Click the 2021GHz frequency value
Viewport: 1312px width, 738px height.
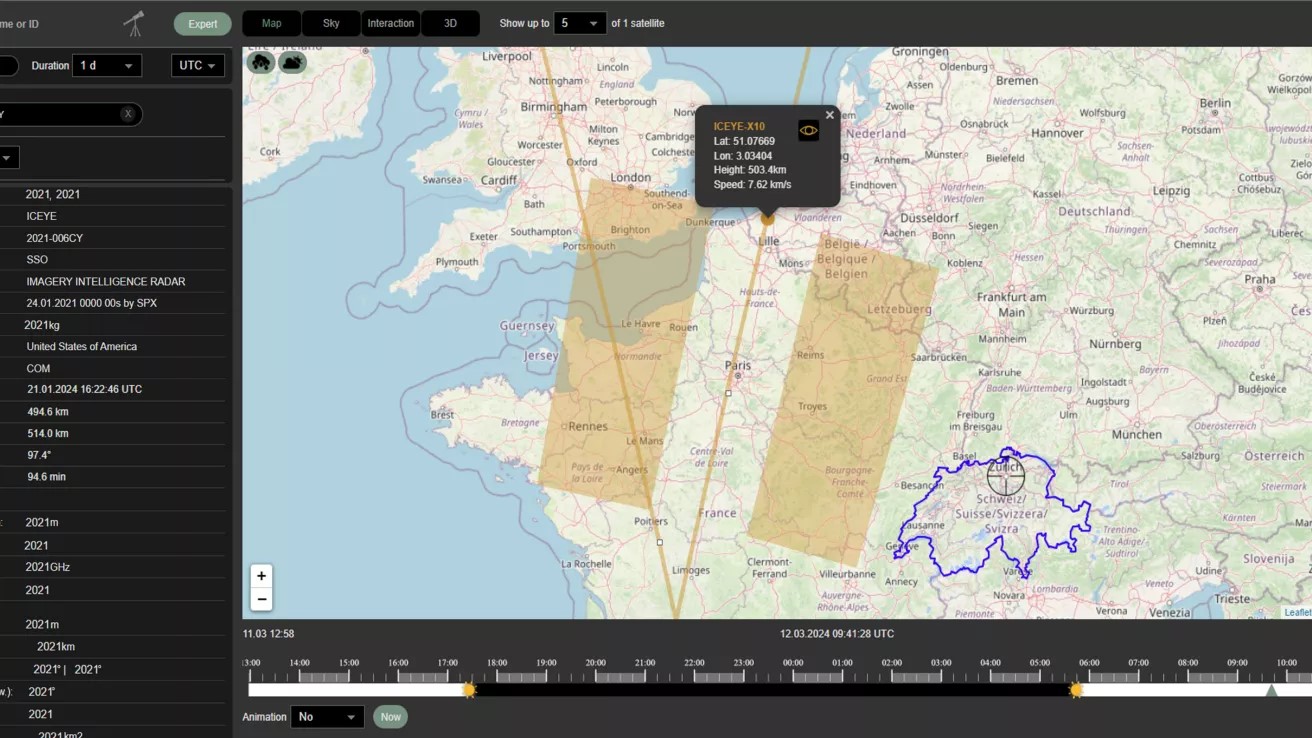(48, 567)
